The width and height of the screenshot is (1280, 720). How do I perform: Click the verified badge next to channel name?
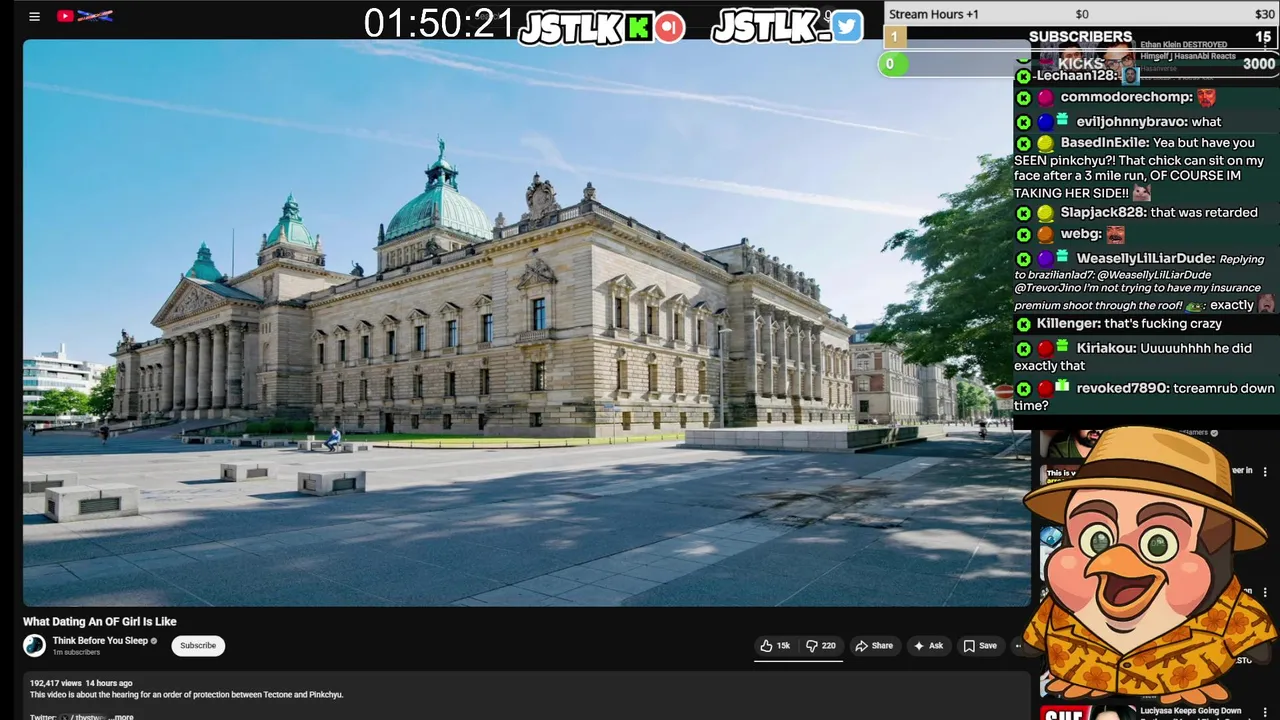coord(154,641)
